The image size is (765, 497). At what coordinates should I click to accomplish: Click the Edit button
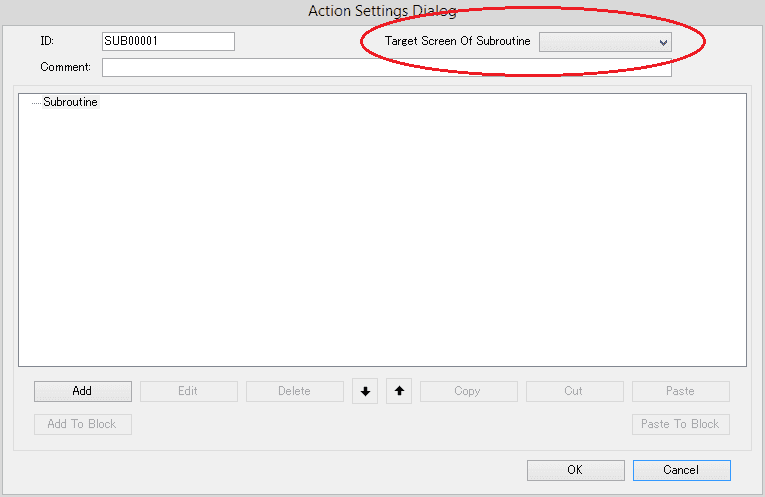[188, 391]
